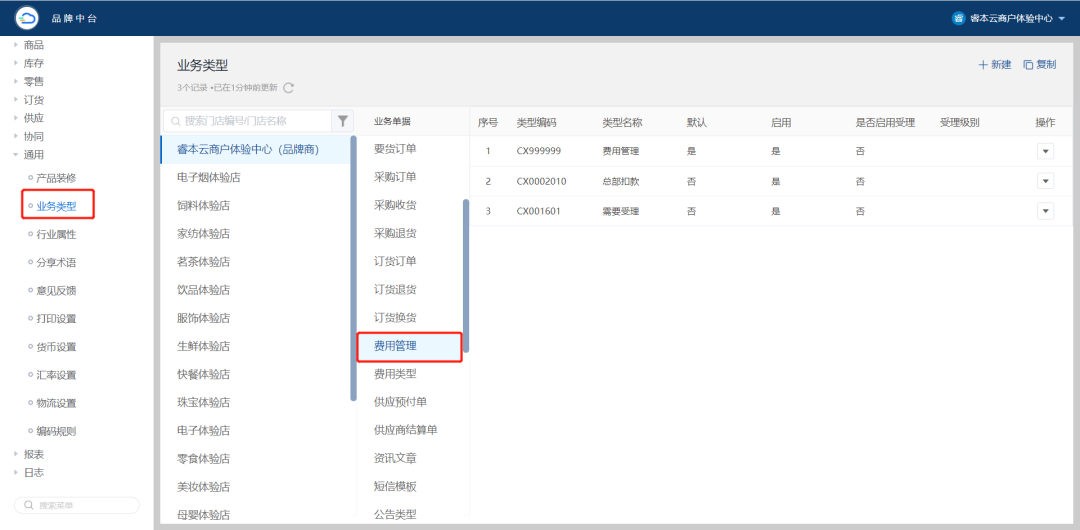Open 编码规则 menu item
The image size is (1080, 530).
(56, 432)
